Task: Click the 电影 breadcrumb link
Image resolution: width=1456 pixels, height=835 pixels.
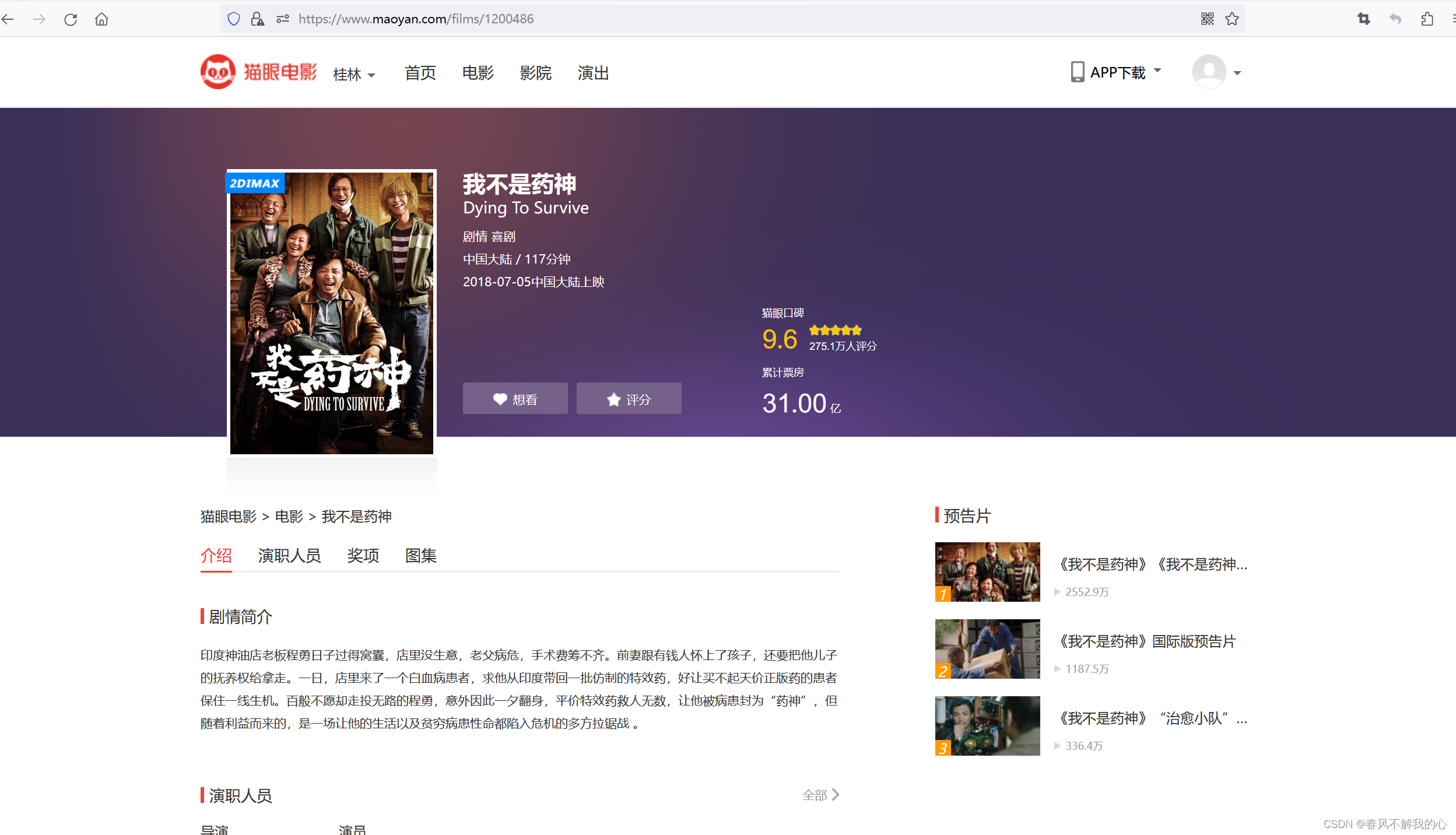Action: (289, 517)
